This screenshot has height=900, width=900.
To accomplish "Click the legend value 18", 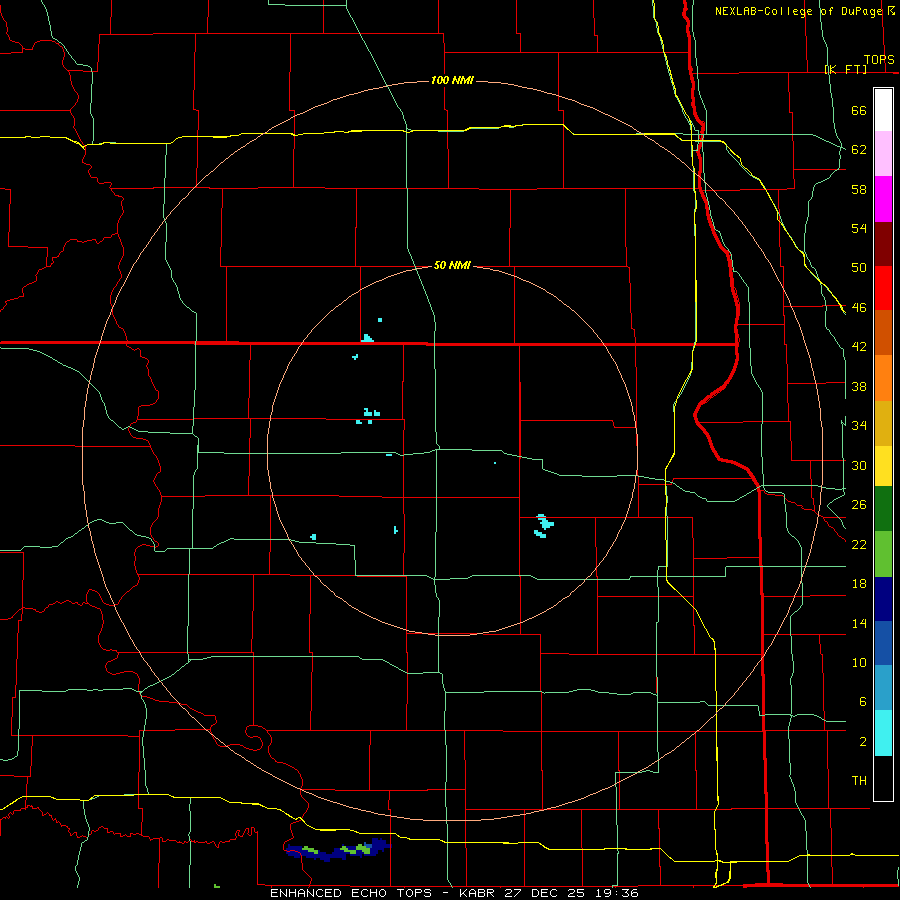I will coord(859,584).
